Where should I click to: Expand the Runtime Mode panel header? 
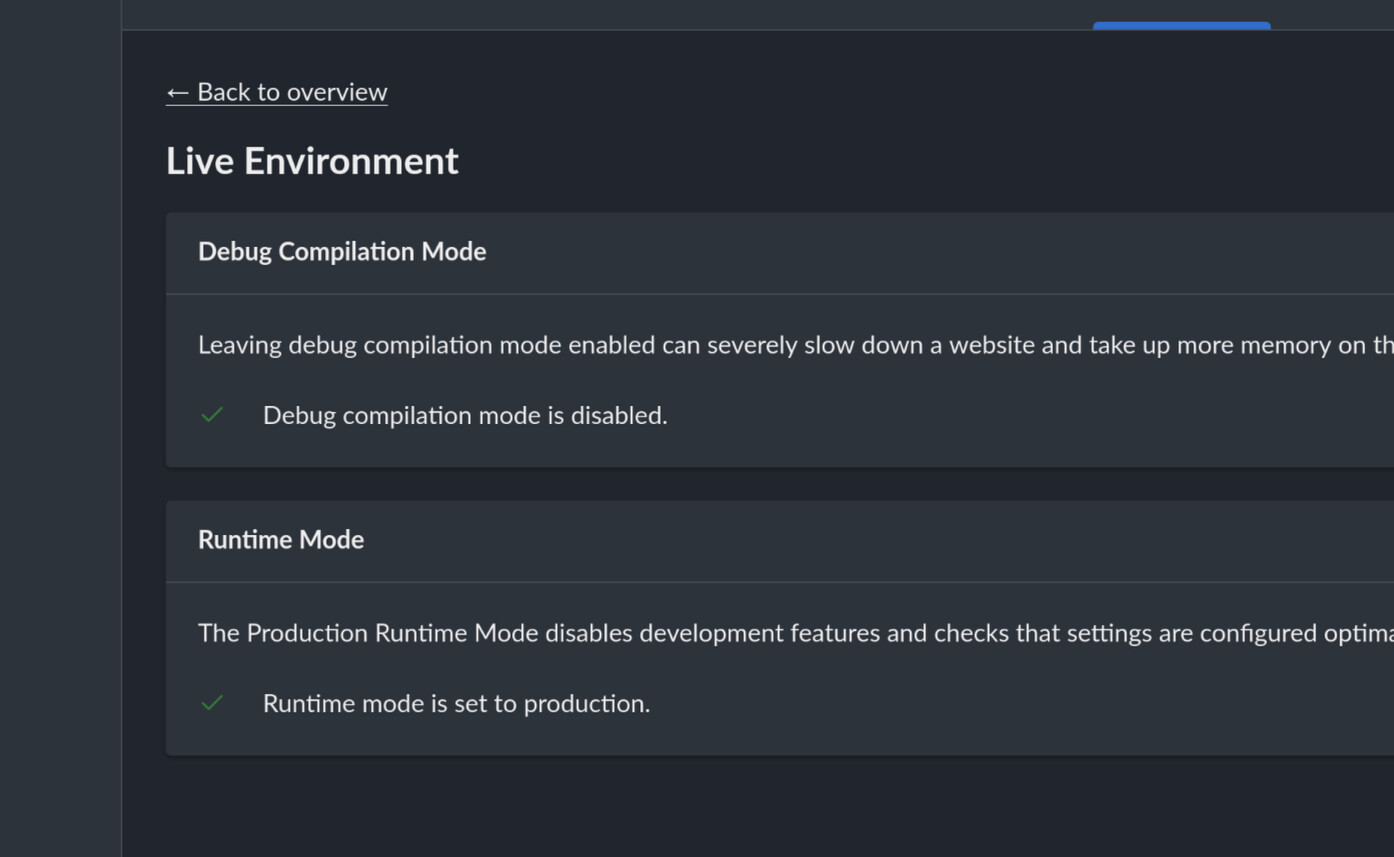(281, 539)
